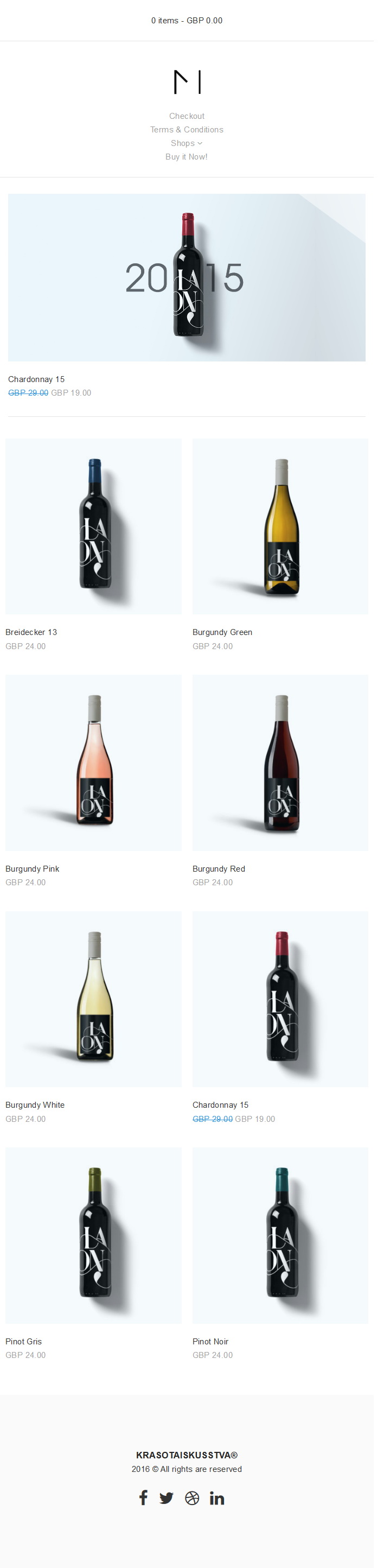Click the site logo at top
390x1568 pixels.
coord(187,81)
